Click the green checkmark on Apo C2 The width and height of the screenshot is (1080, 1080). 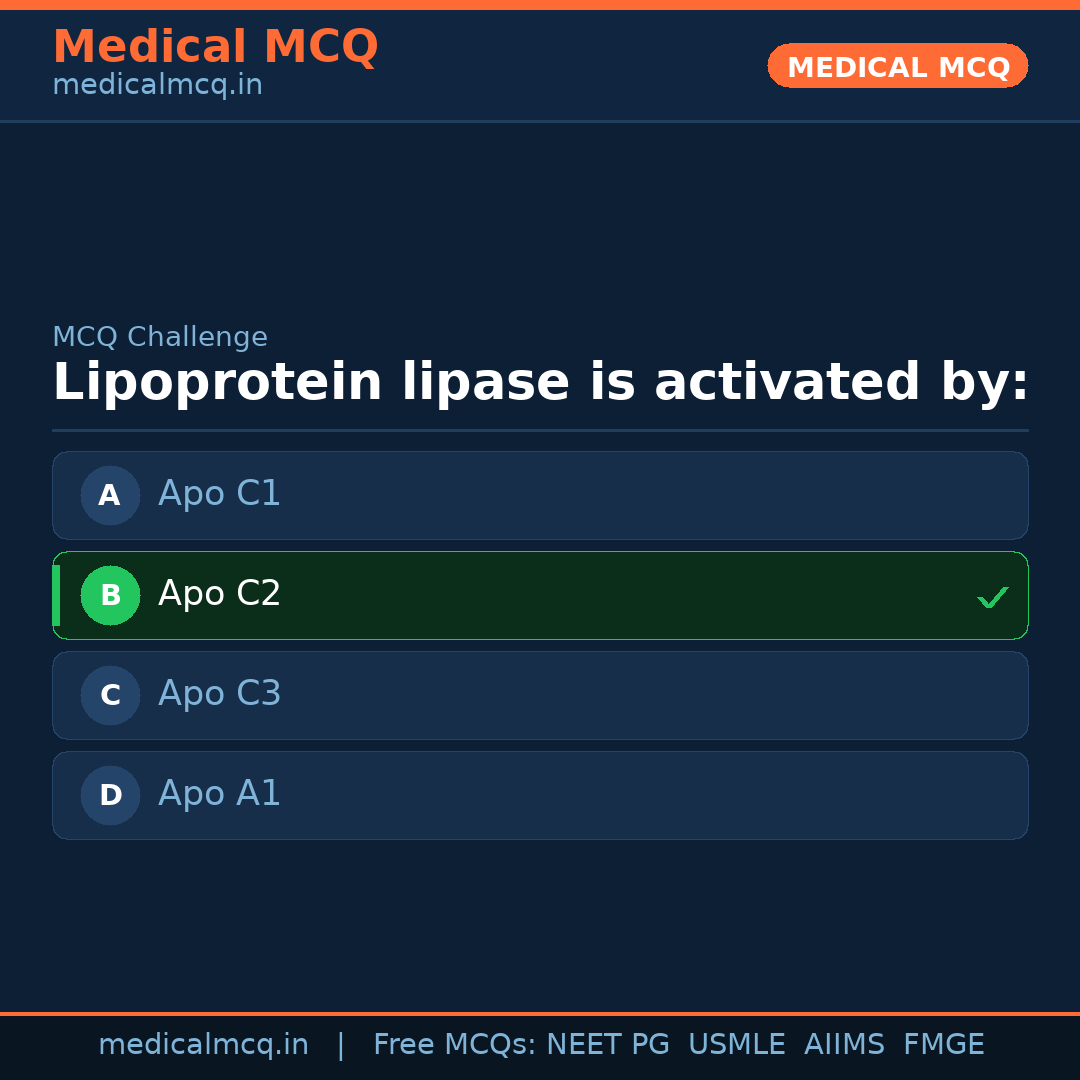(992, 598)
